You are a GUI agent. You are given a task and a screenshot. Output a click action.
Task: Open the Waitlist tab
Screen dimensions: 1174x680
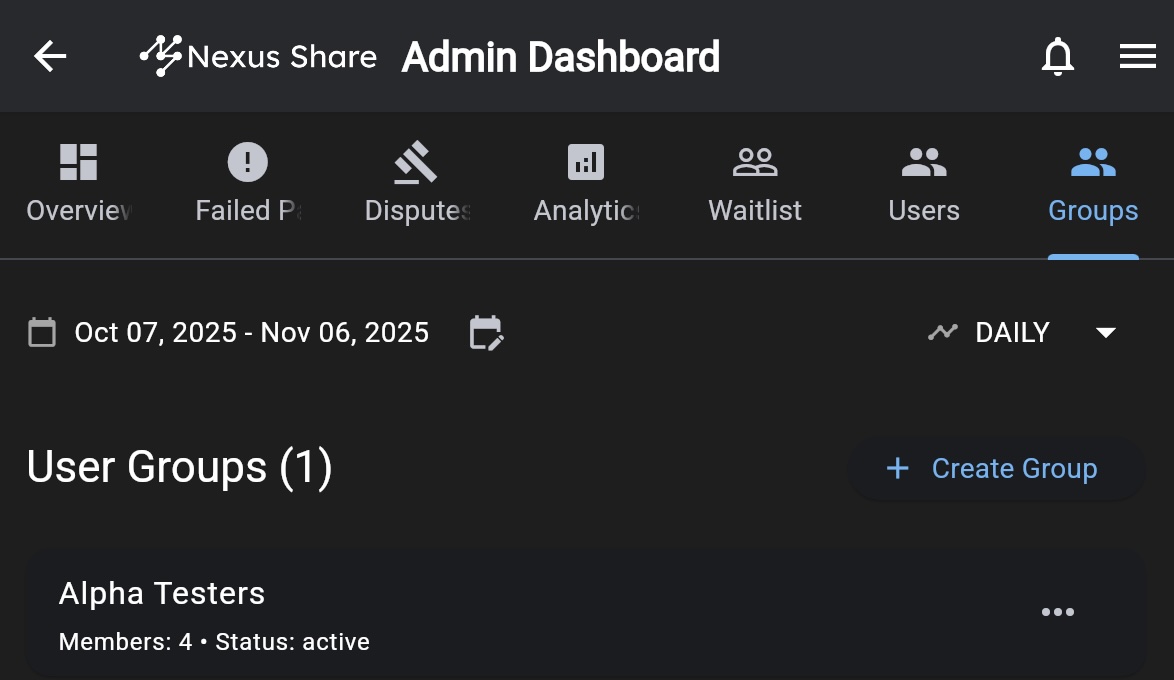(x=755, y=185)
